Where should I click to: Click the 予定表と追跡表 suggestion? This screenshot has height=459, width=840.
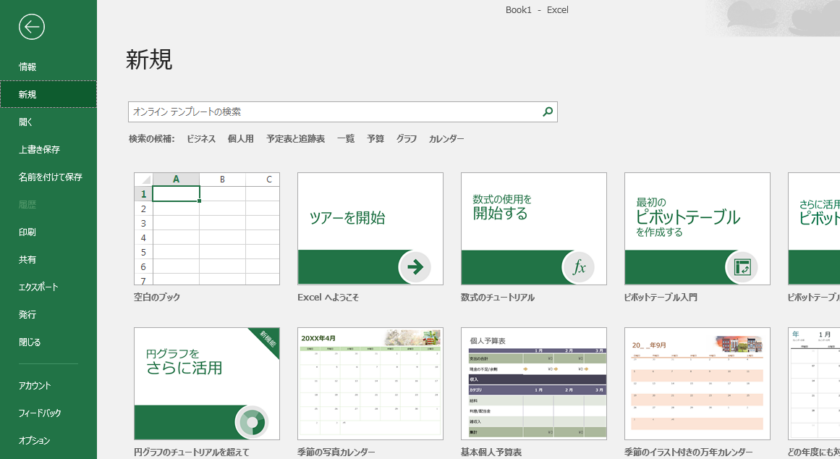click(296, 139)
